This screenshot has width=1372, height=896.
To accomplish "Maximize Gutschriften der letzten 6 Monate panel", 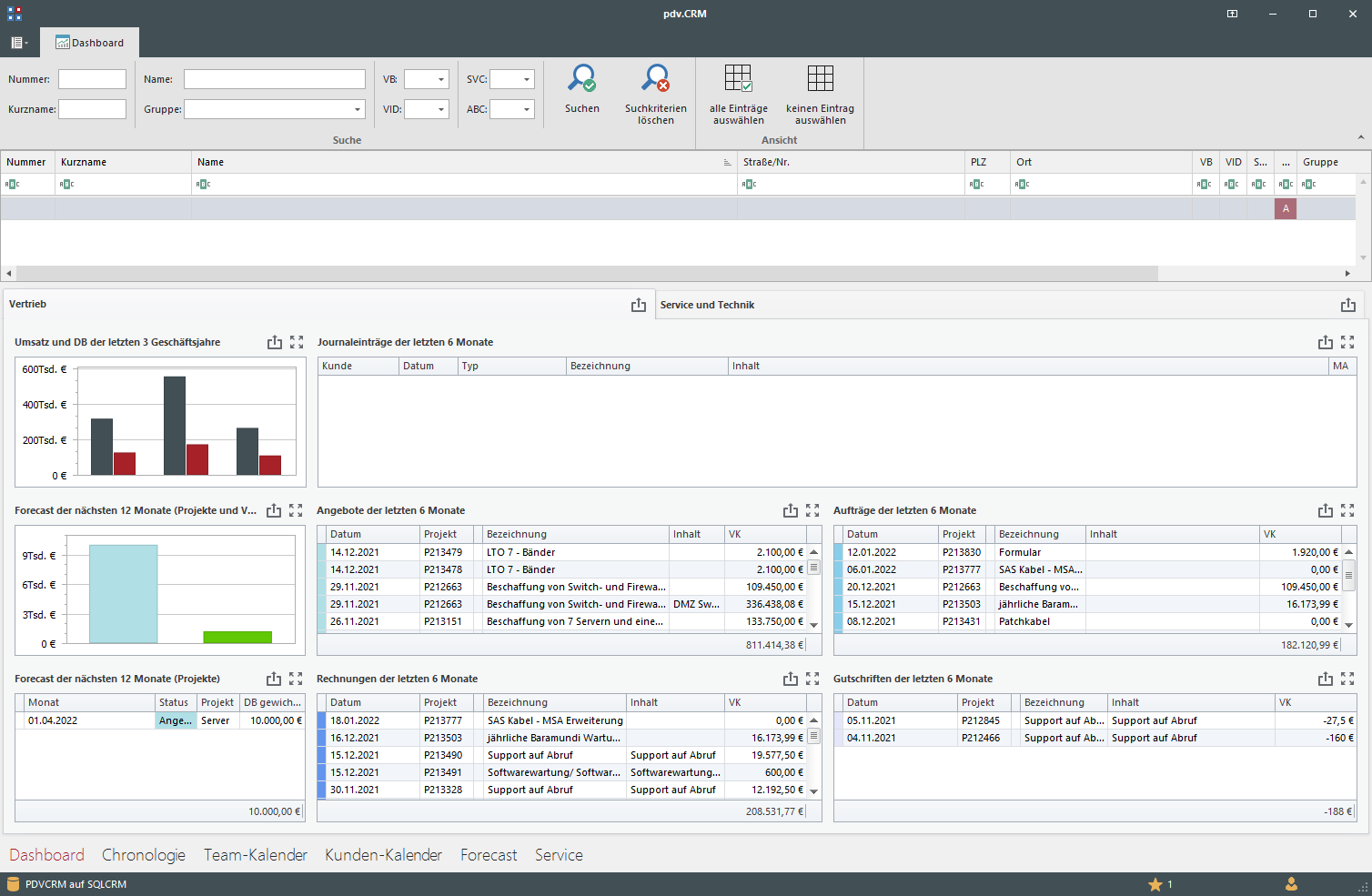I will coord(1347,680).
